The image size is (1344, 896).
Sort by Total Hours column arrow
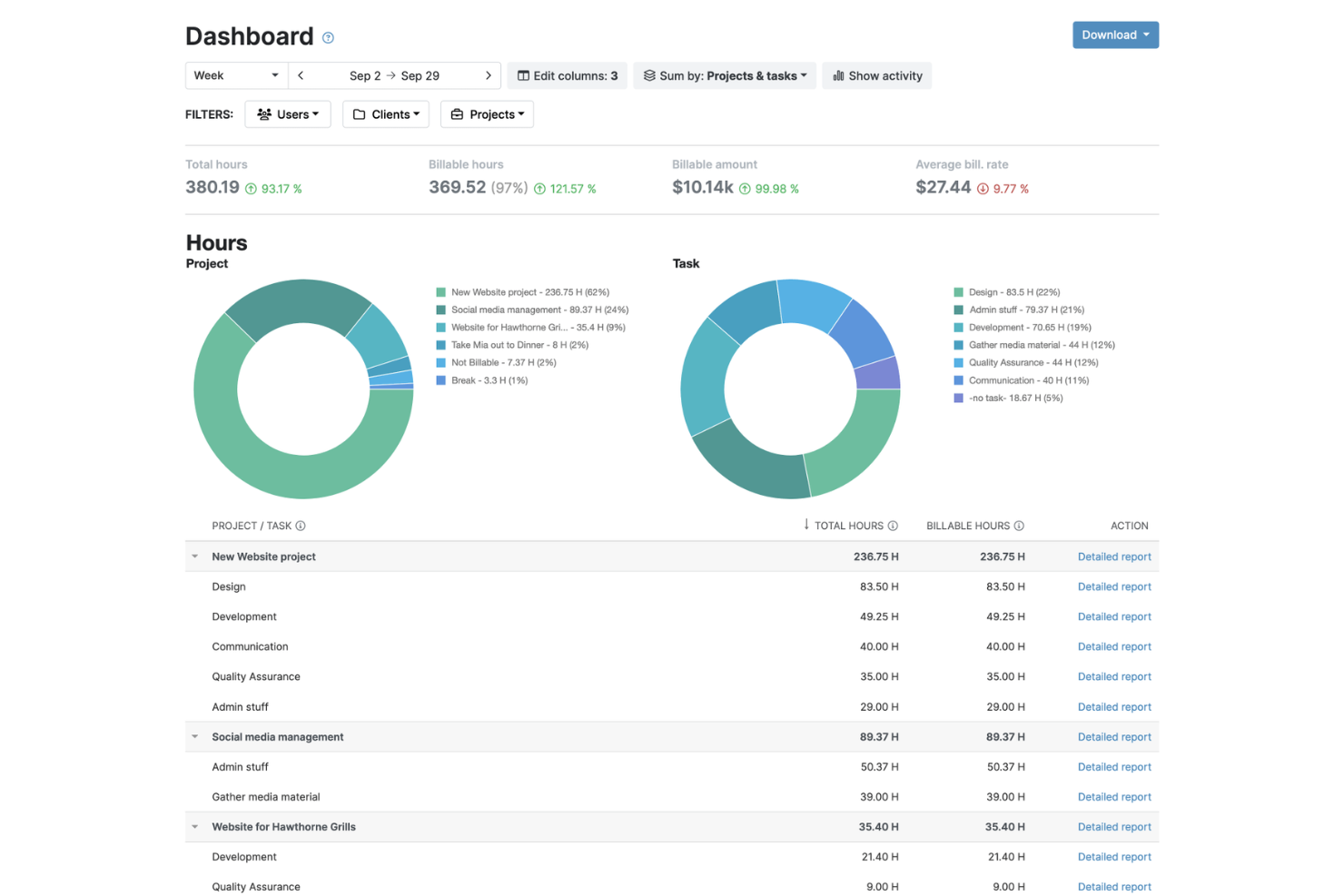click(806, 525)
